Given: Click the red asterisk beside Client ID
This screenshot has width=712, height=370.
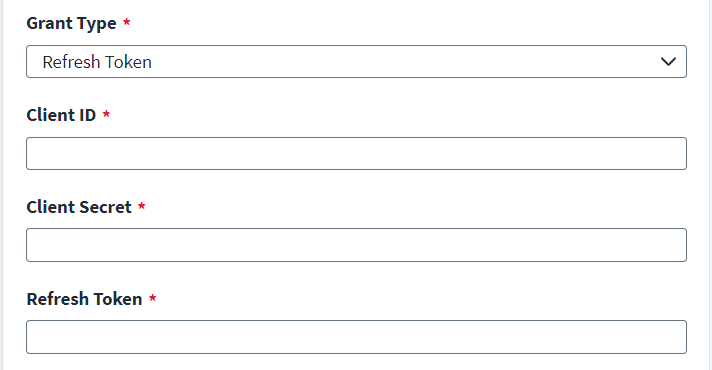Looking at the screenshot, I should (106, 113).
